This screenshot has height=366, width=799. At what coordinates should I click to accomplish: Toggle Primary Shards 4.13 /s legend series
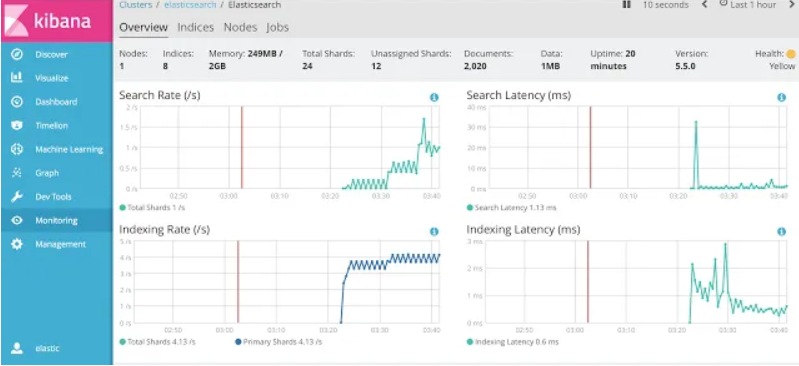pos(278,342)
